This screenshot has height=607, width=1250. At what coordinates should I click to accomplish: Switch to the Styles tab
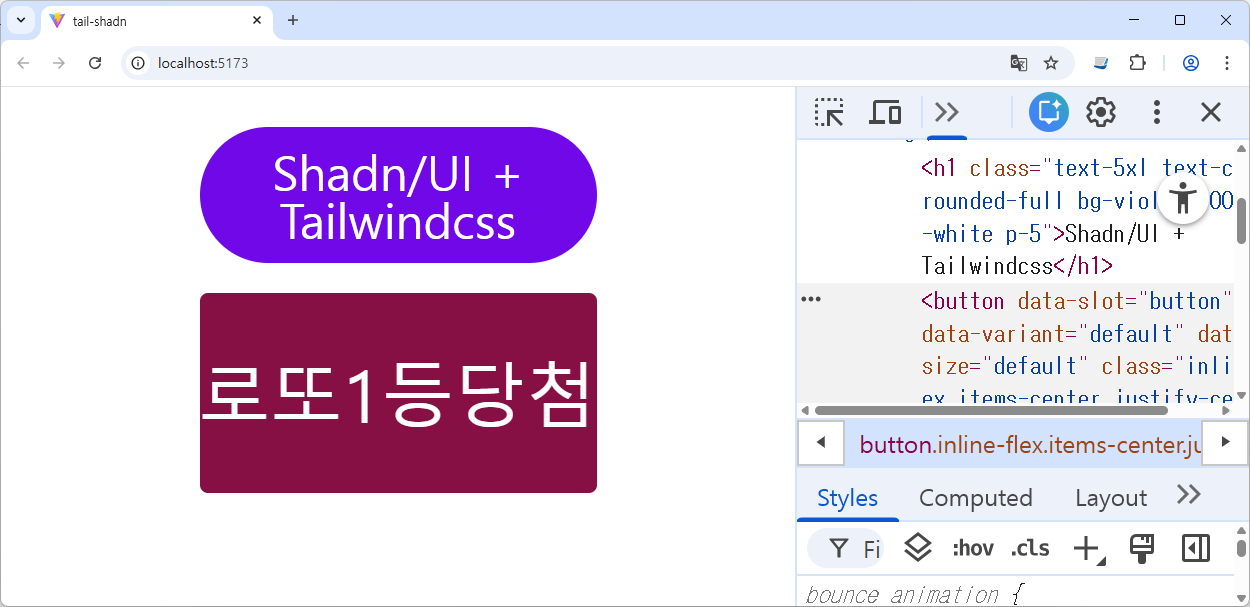(848, 498)
